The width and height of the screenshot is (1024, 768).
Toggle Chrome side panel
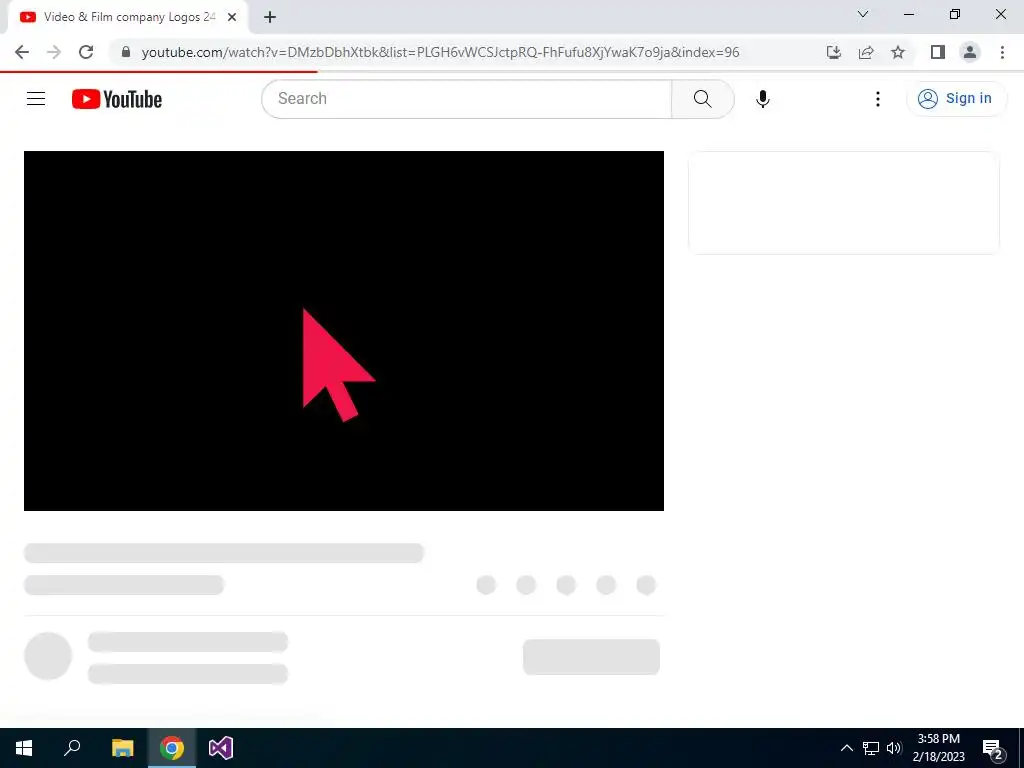coord(938,52)
